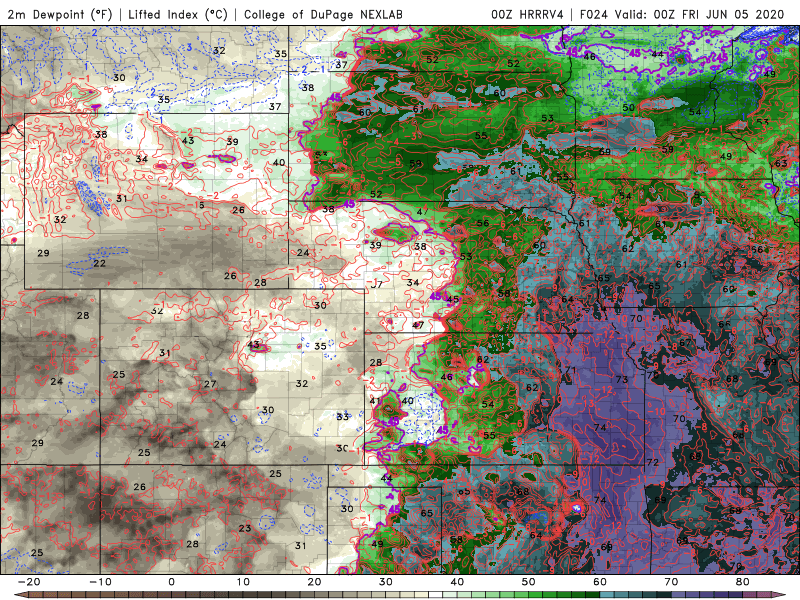Click the dewpoint value "63" on the map

781,163
